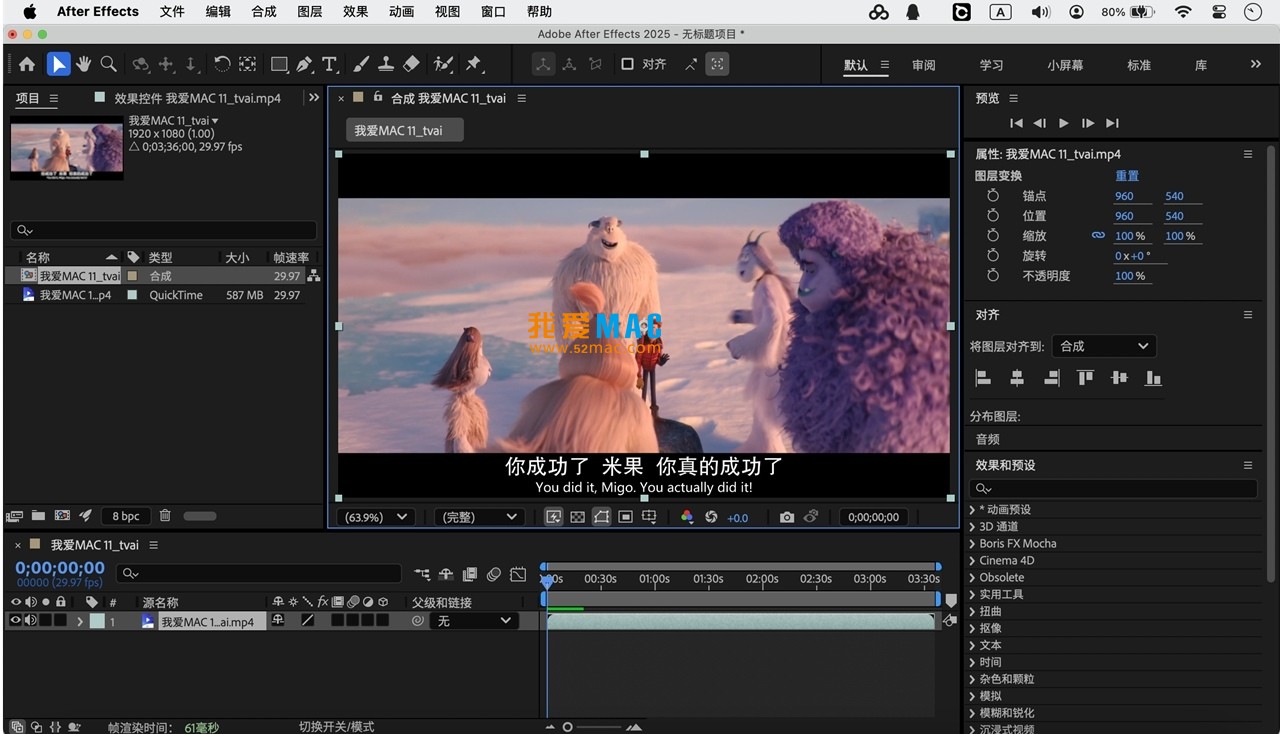Hide the 我爱MAC 1...ai.mp4 layer video eye
The height and width of the screenshot is (734, 1280).
[16, 621]
